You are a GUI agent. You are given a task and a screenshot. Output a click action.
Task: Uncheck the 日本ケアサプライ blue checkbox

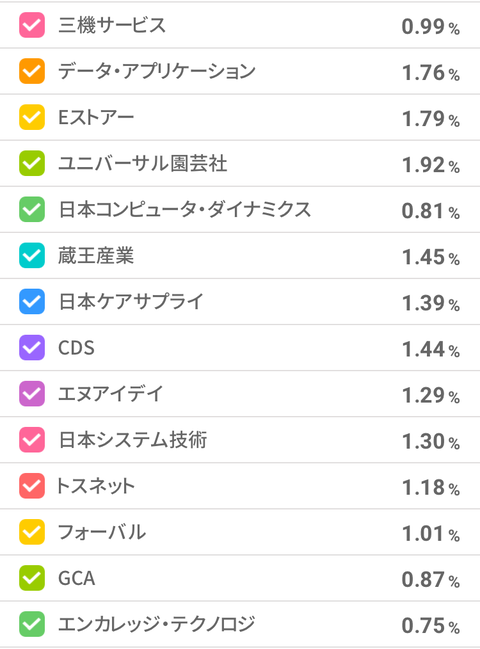pos(32,302)
